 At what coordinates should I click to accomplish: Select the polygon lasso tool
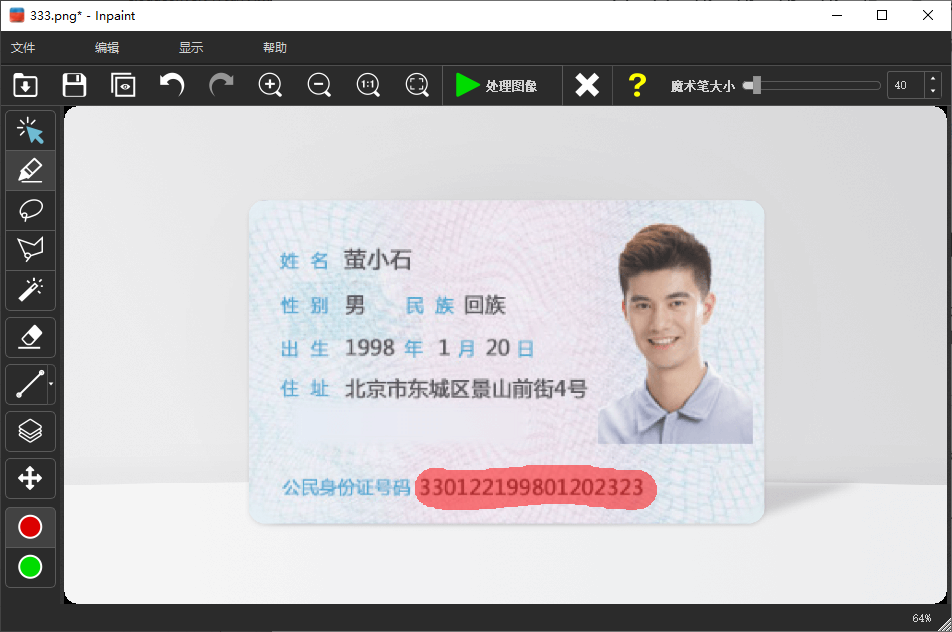(x=30, y=250)
